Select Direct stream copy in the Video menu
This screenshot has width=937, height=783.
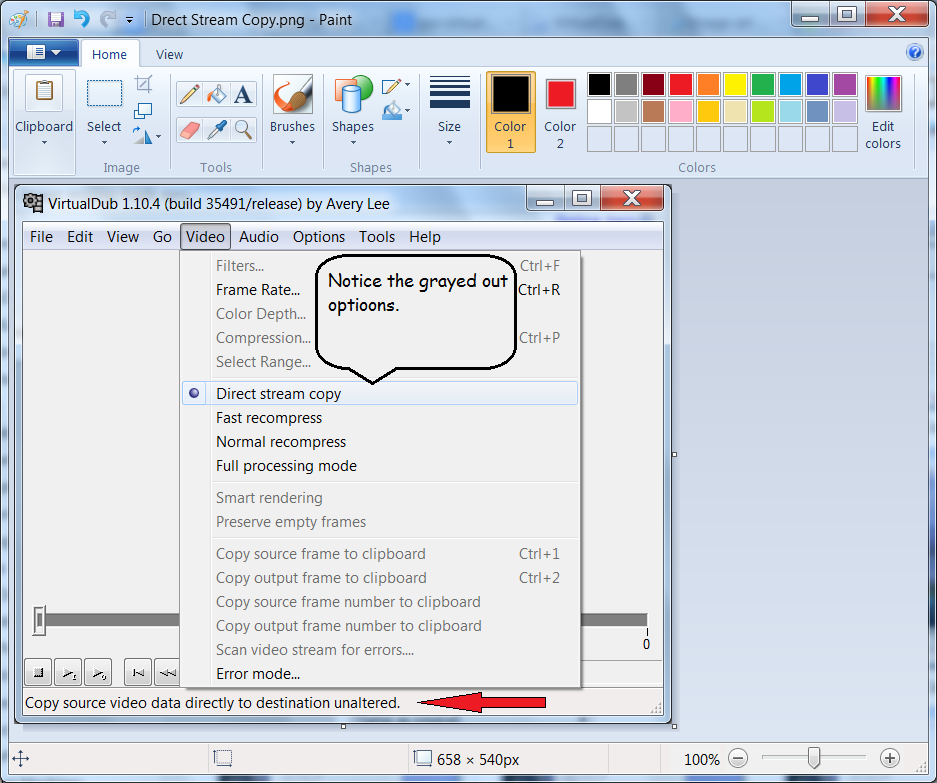tap(380, 393)
